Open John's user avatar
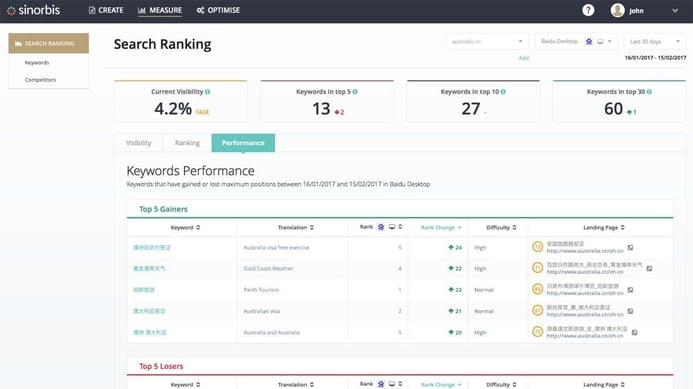This screenshot has width=693, height=389. (617, 10)
